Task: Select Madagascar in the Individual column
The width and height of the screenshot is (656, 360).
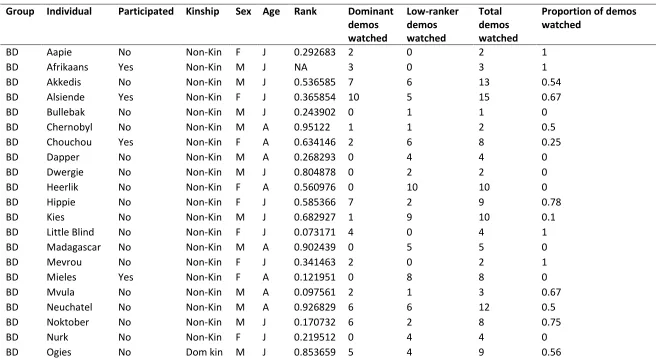Action: click(74, 247)
